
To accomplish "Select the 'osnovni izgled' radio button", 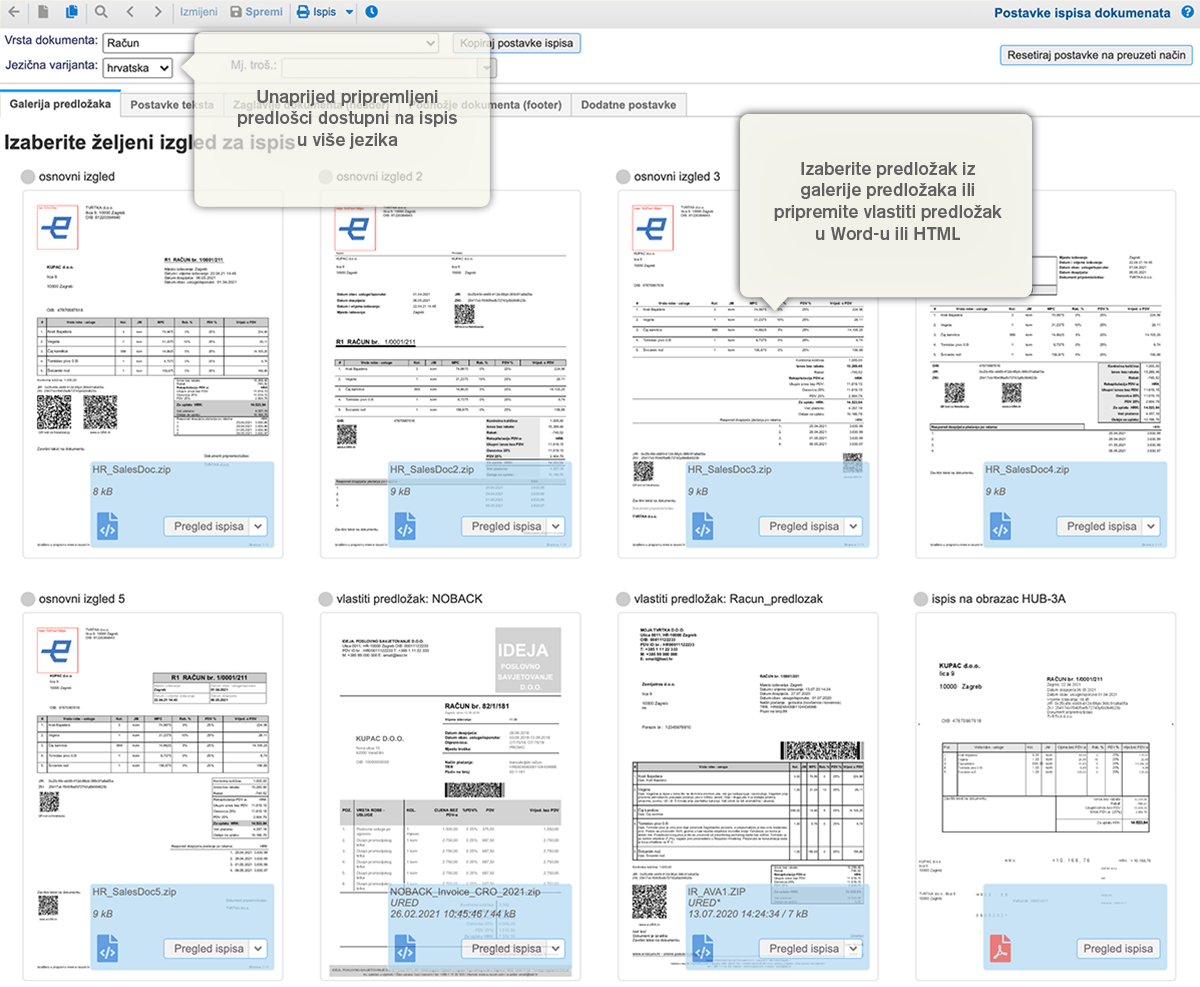I will click(x=27, y=177).
